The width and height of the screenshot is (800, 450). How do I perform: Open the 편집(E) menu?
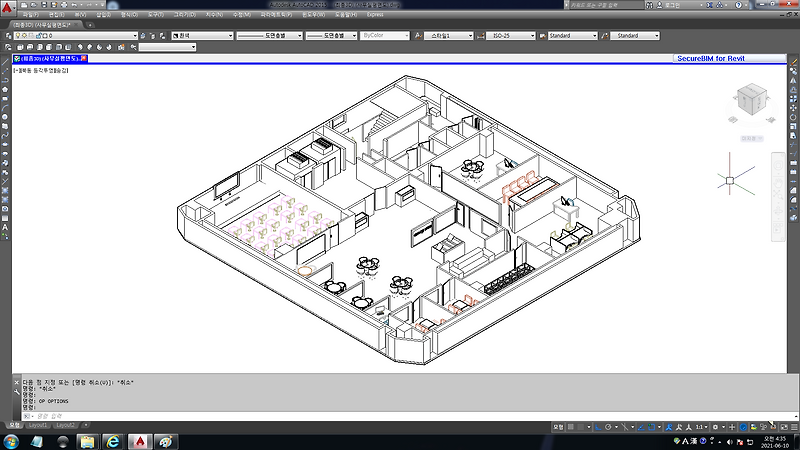coord(56,15)
